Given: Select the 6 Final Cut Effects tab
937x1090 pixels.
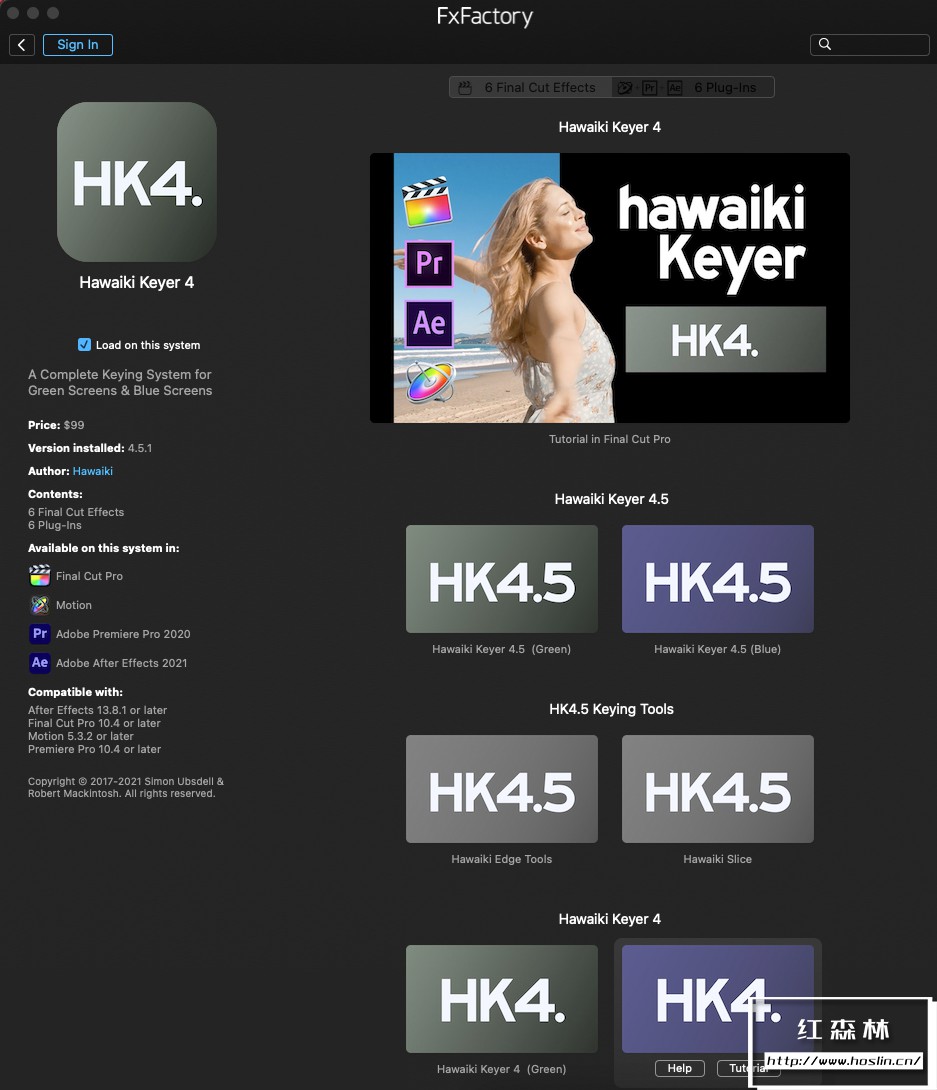Looking at the screenshot, I should pyautogui.click(x=530, y=88).
